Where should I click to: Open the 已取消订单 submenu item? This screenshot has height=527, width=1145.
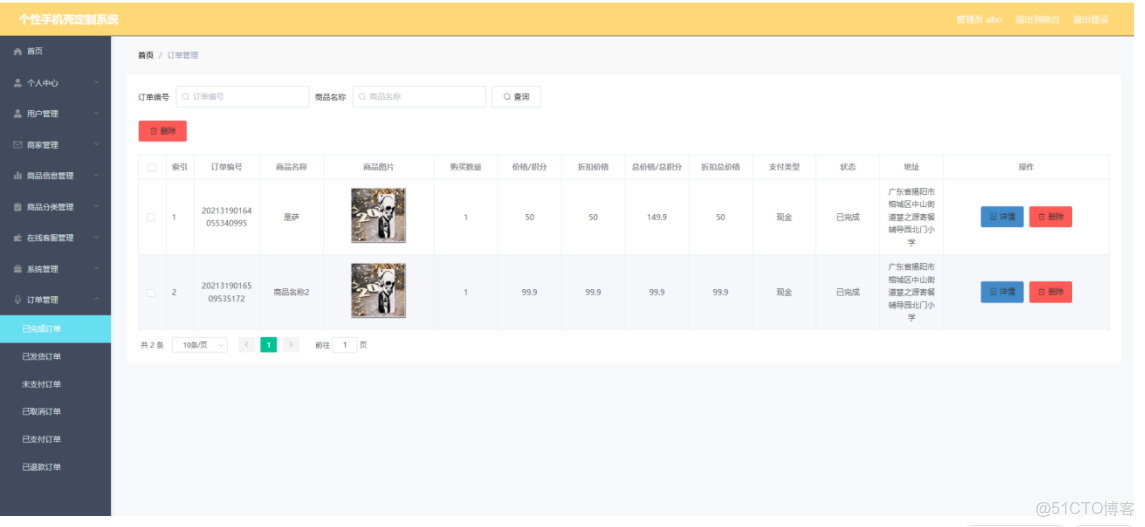[x=55, y=412]
